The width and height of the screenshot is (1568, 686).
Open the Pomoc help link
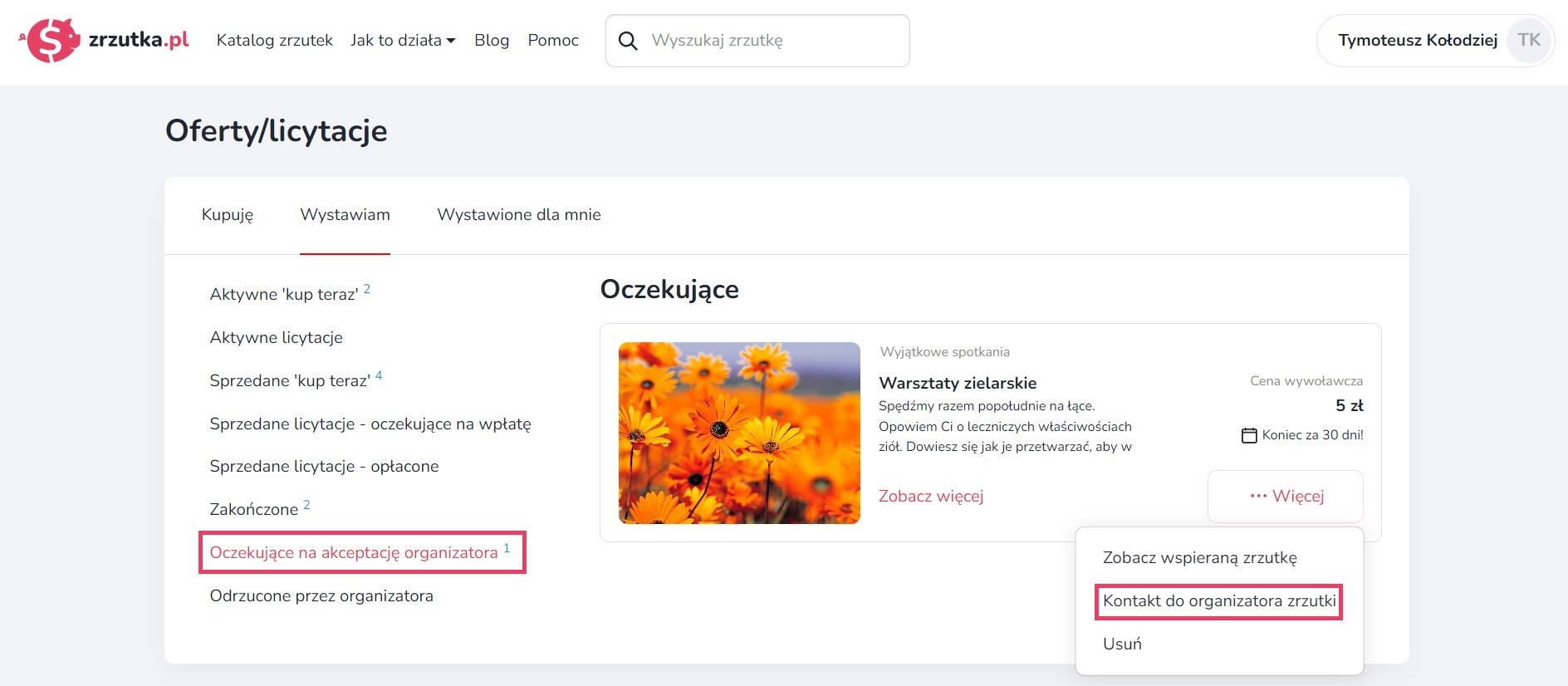tap(553, 40)
